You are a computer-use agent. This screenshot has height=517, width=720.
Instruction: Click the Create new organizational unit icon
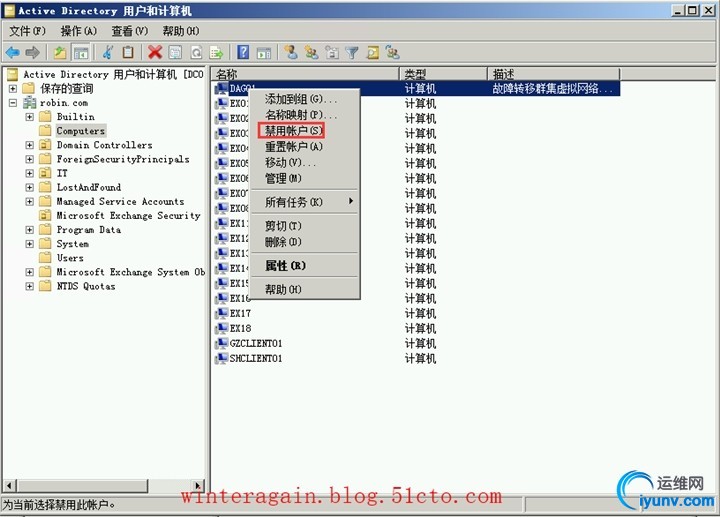point(332,53)
